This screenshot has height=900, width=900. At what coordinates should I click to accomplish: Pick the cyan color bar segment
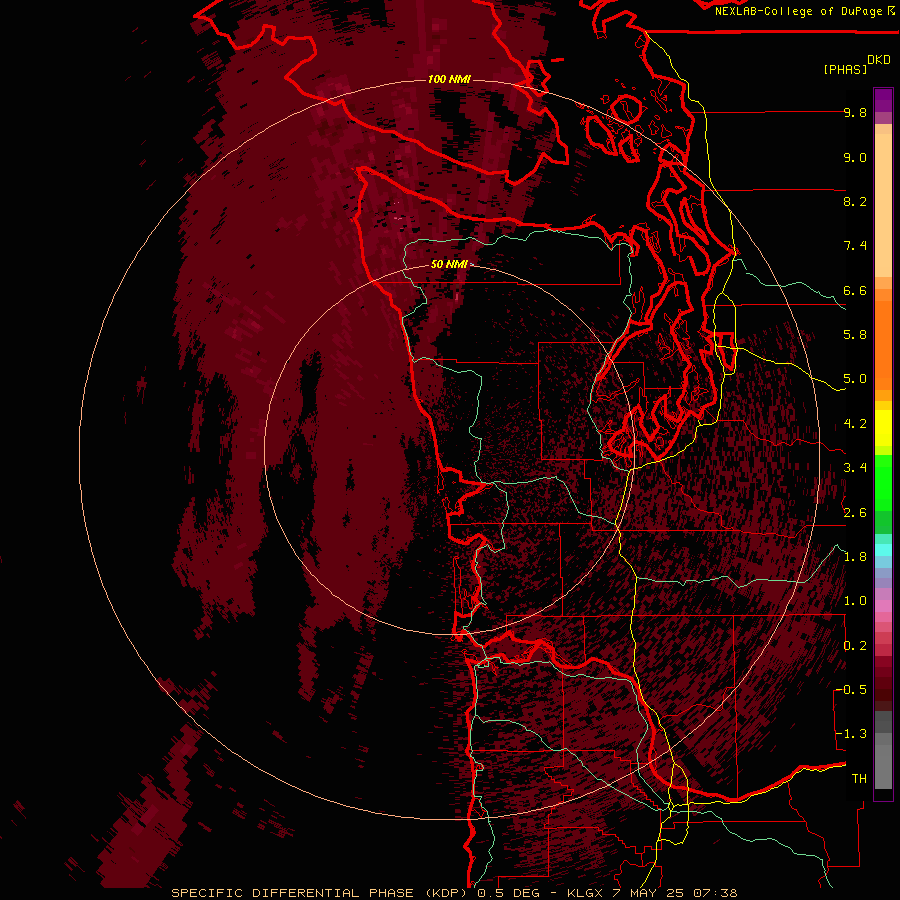coord(883,549)
